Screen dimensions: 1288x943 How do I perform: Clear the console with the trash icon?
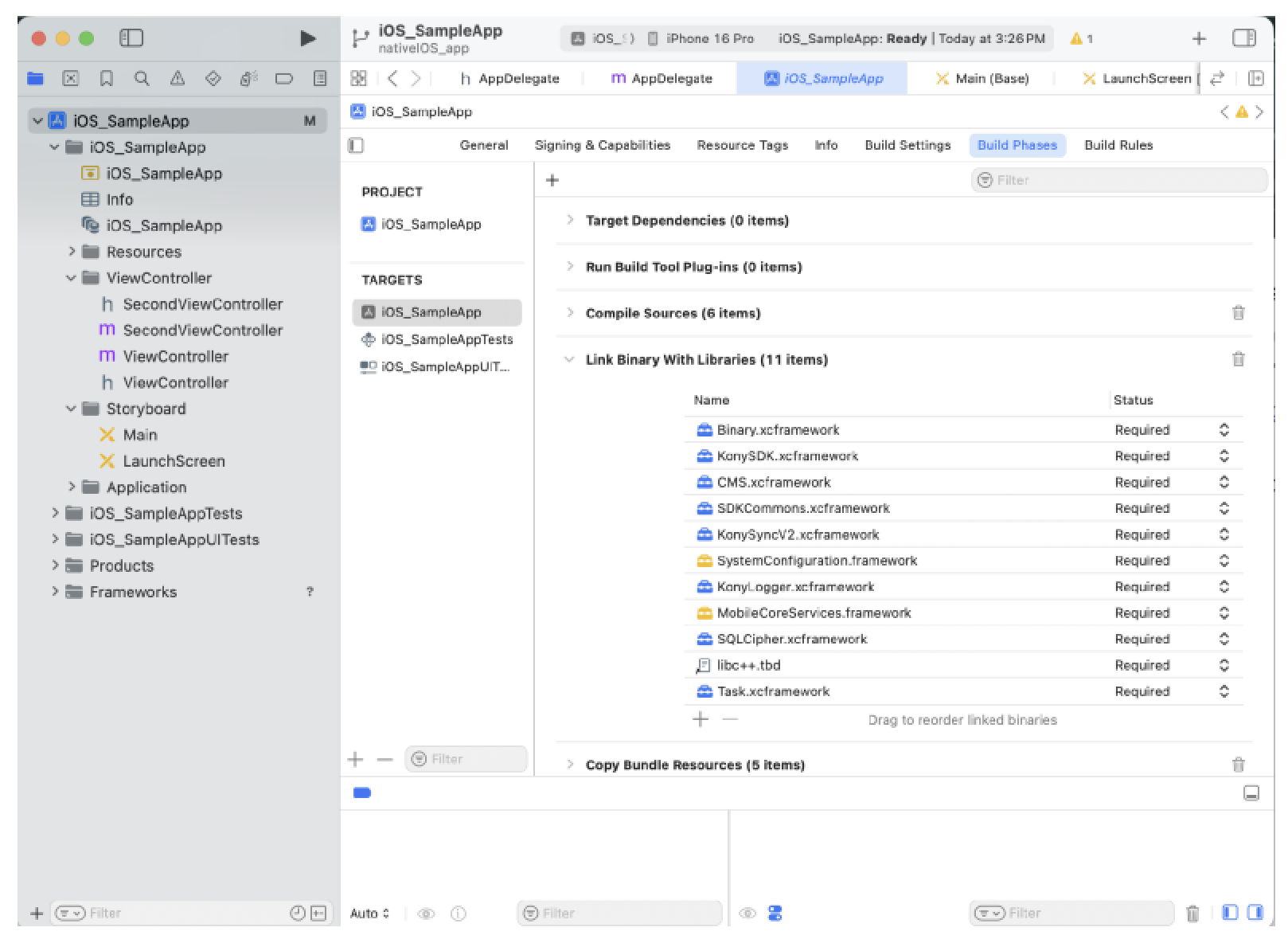1192,914
